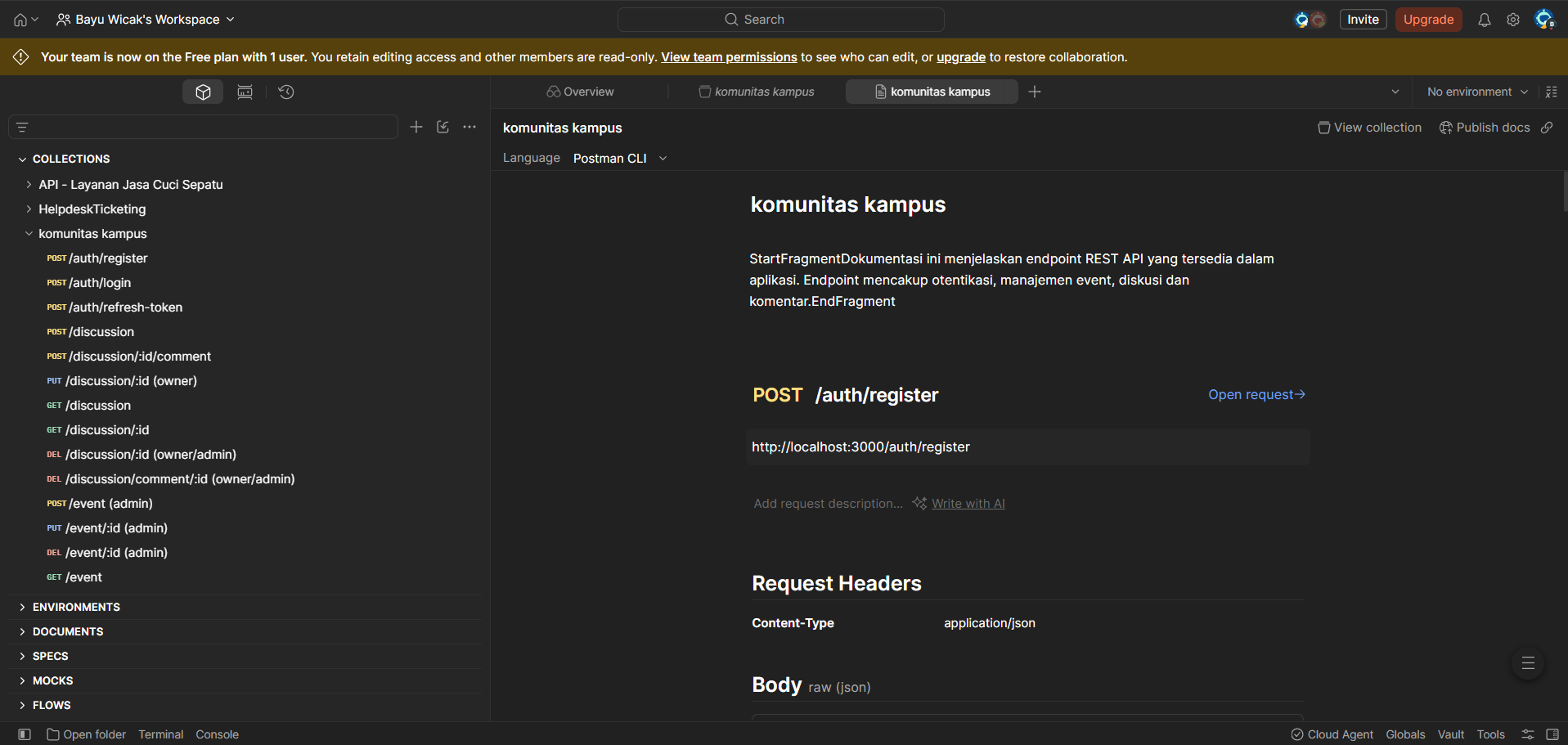This screenshot has height=745, width=1568.
Task: Add a new collection with plus icon
Action: tap(416, 127)
